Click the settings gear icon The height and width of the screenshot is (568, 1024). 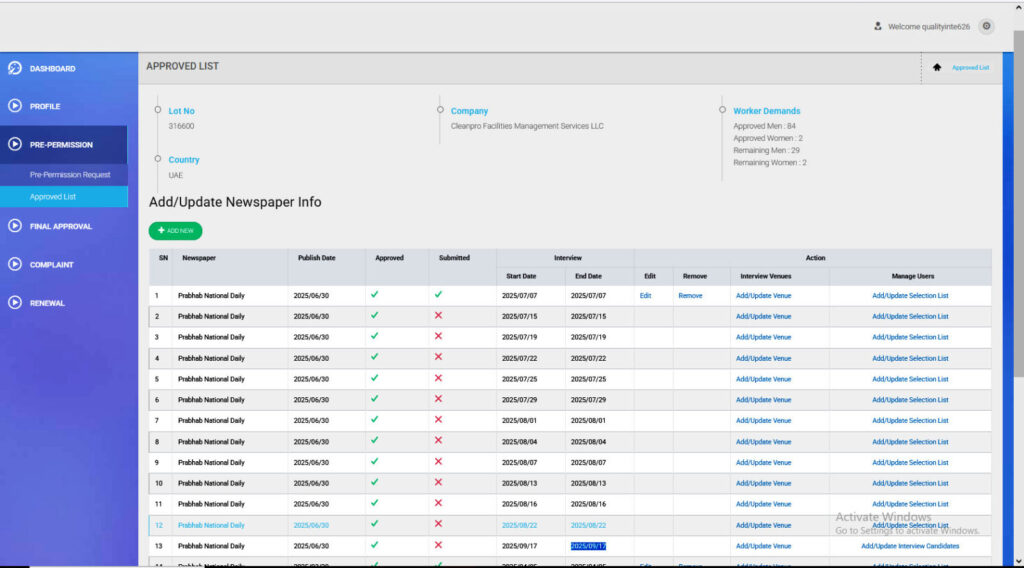coord(986,27)
